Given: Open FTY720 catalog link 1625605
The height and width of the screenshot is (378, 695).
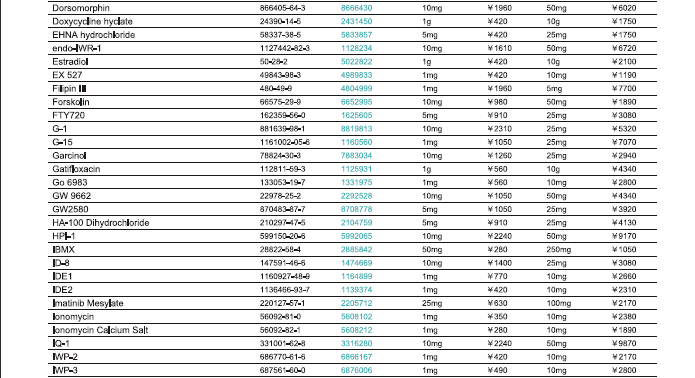Looking at the screenshot, I should pyautogui.click(x=356, y=115).
